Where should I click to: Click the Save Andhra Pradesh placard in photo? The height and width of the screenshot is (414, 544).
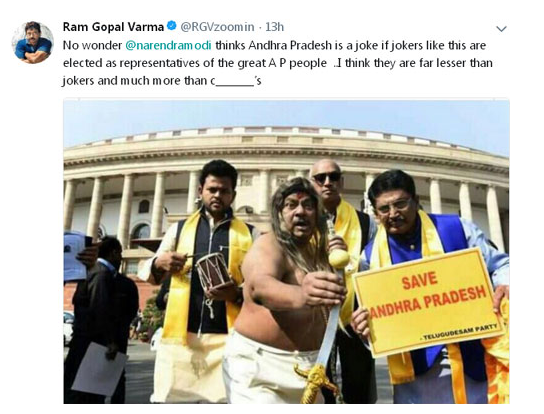(x=428, y=302)
